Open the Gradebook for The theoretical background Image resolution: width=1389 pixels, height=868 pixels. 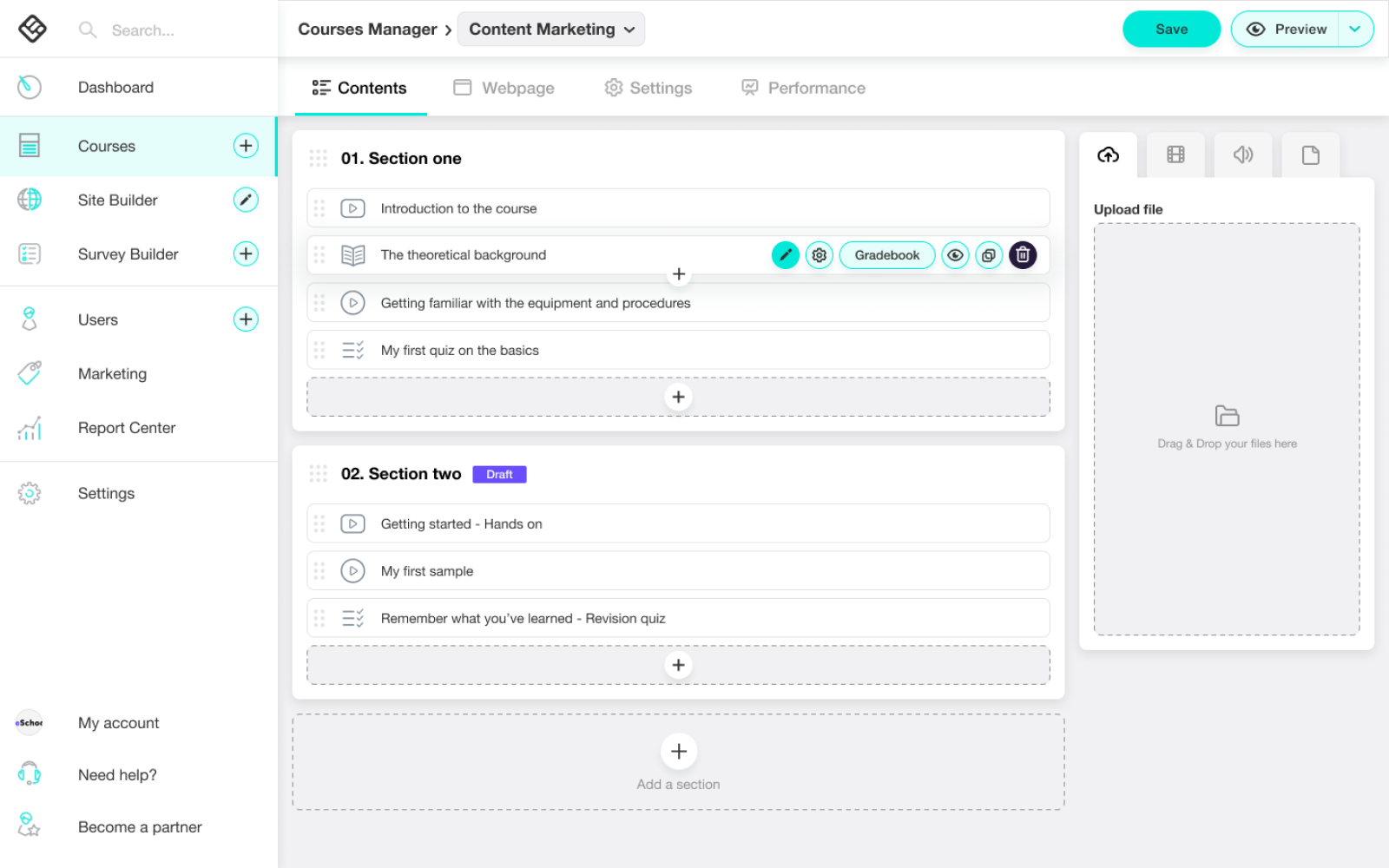(886, 255)
